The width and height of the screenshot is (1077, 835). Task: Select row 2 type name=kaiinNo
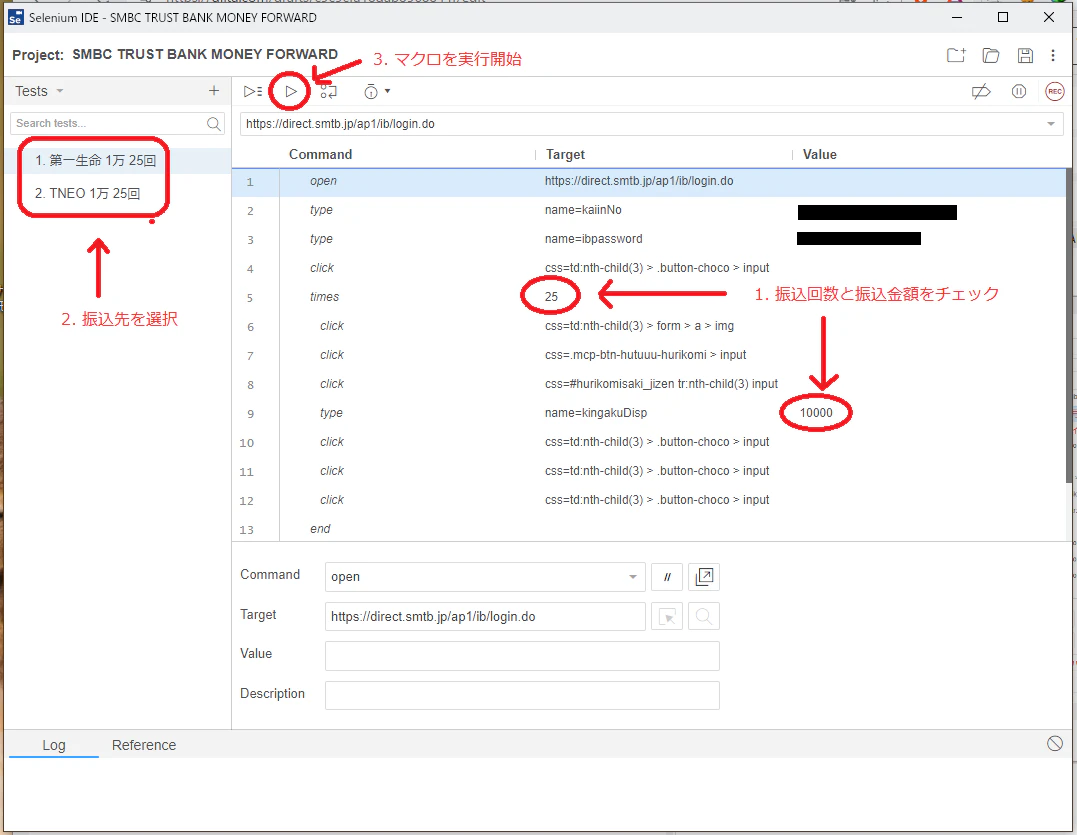648,210
